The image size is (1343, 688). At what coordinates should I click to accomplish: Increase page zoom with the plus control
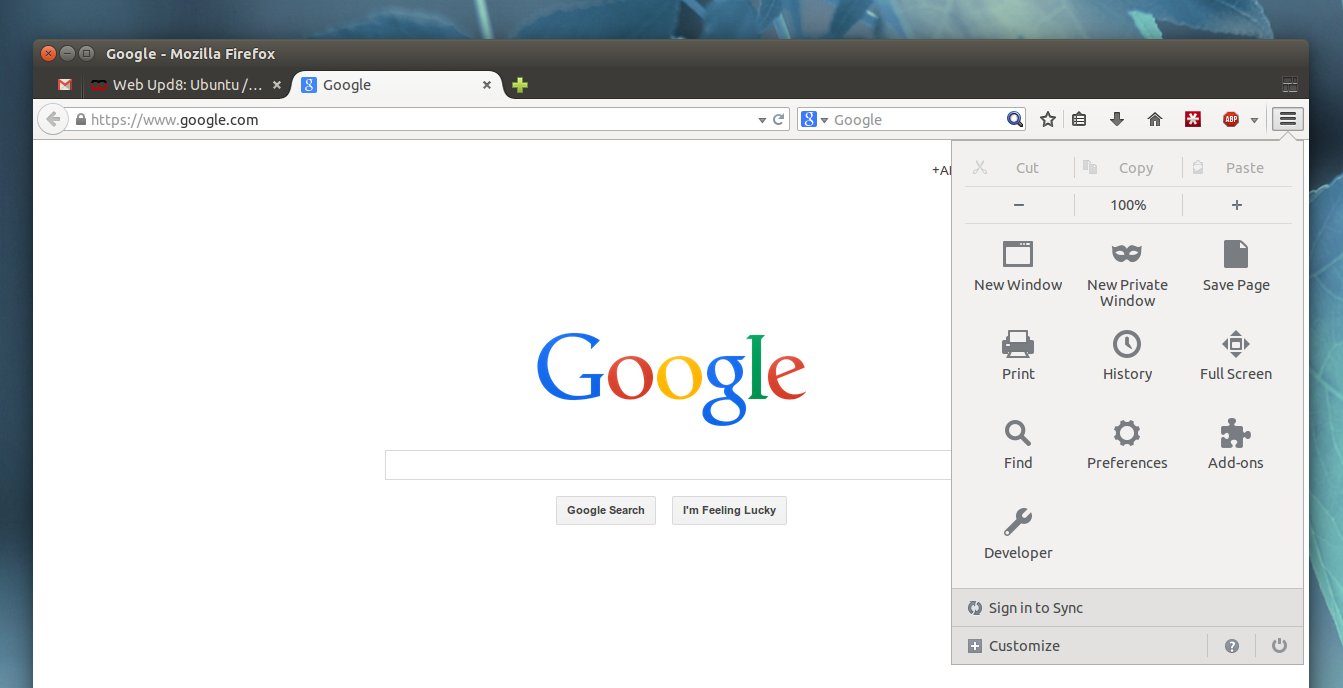pos(1236,204)
